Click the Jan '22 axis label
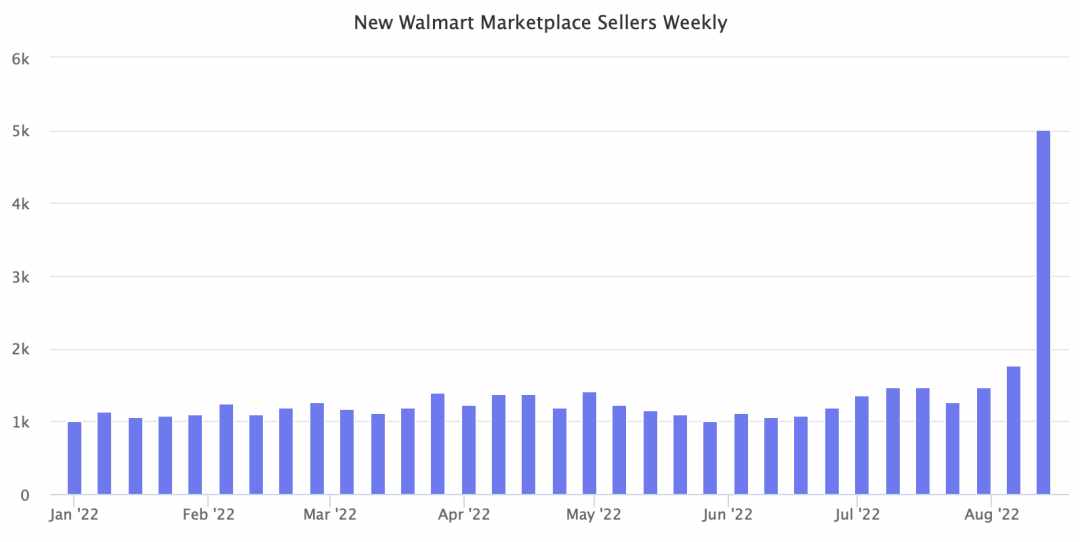The height and width of the screenshot is (542, 1080). (x=74, y=515)
